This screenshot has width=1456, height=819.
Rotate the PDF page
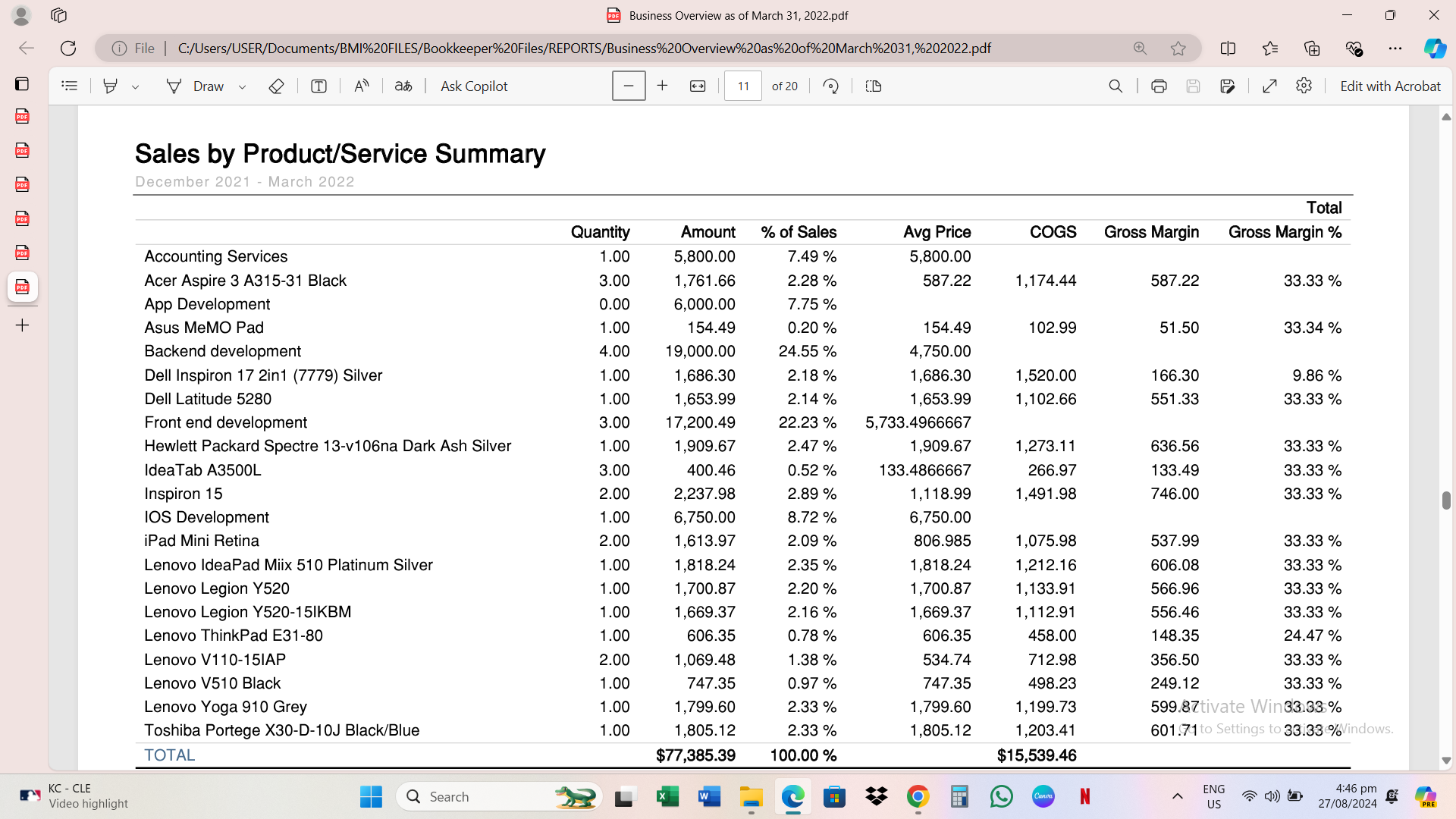pos(831,86)
